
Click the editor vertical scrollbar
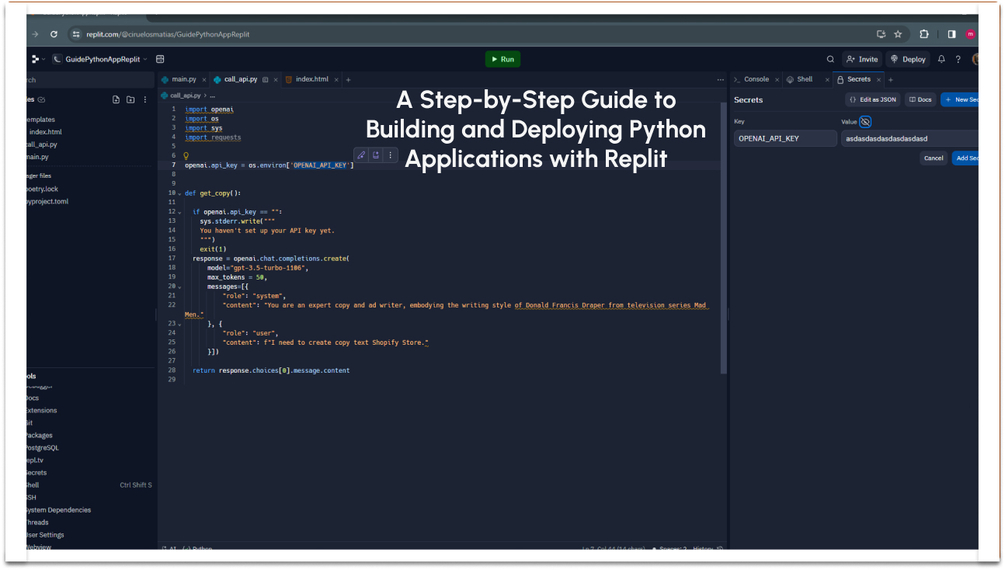pyautogui.click(x=724, y=237)
